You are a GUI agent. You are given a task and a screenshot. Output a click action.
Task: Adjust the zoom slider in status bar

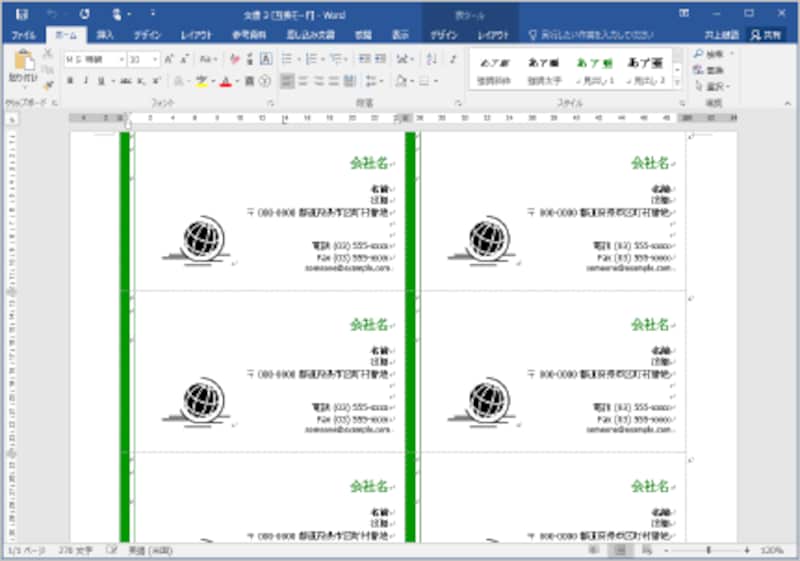click(708, 550)
